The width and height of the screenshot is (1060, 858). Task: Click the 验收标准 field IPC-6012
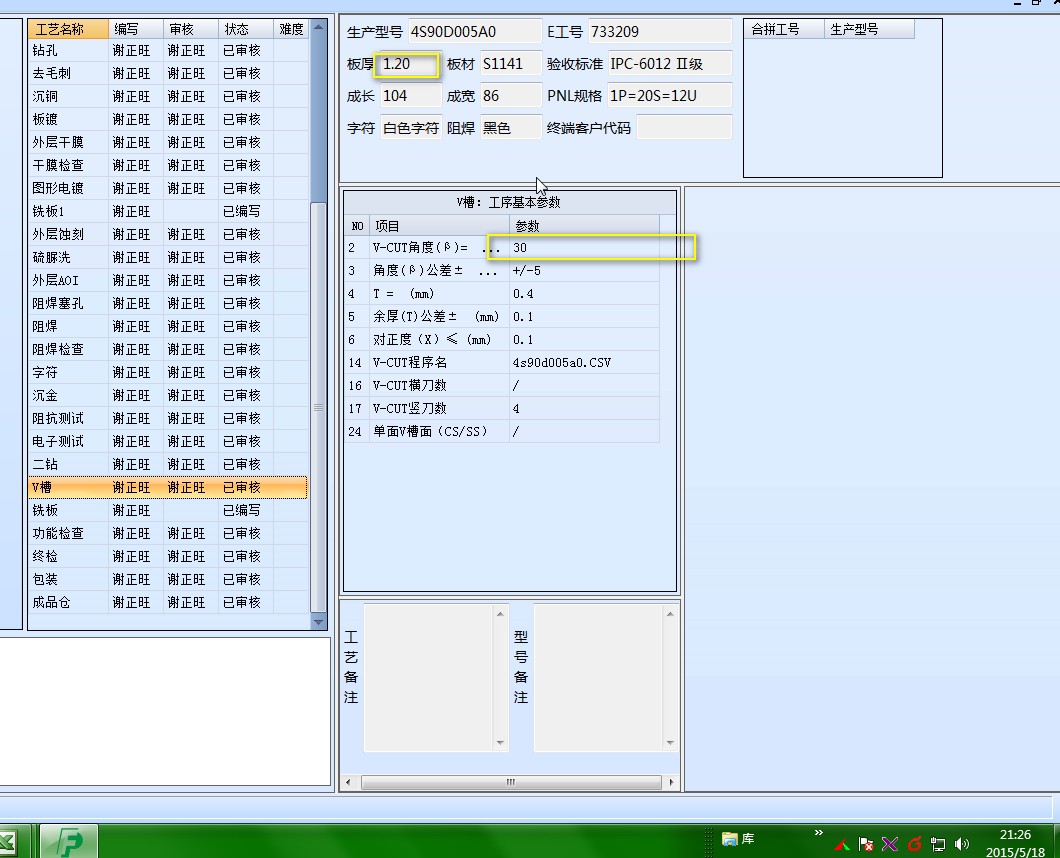tap(669, 64)
